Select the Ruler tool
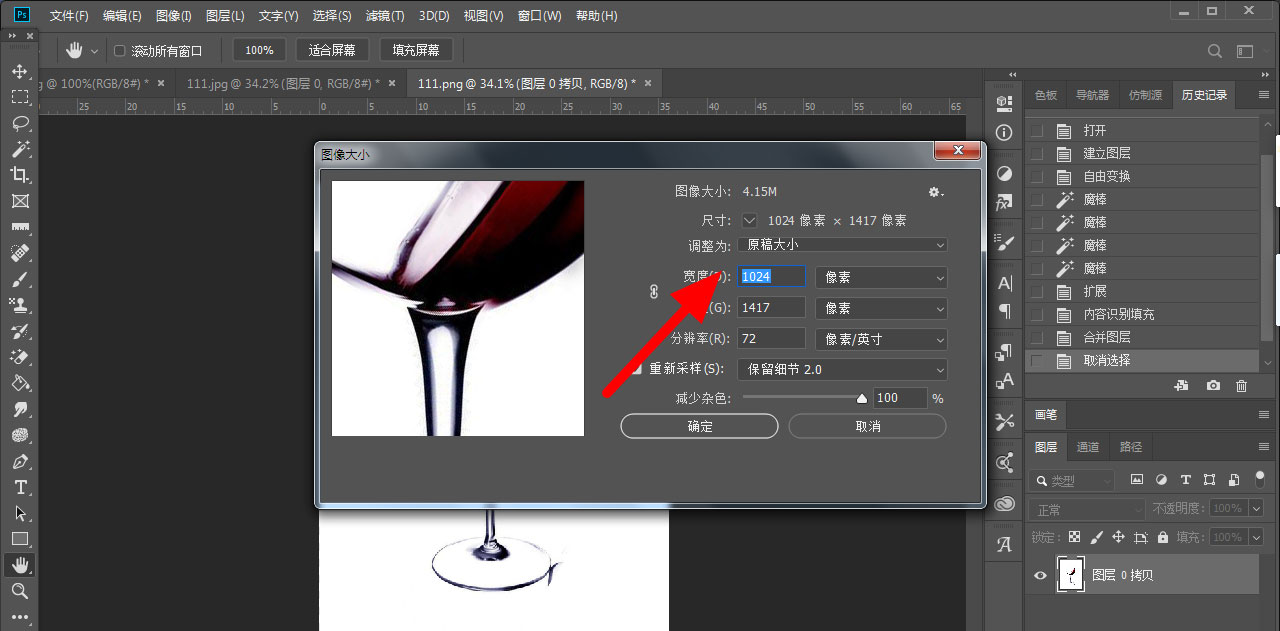 coord(20,227)
